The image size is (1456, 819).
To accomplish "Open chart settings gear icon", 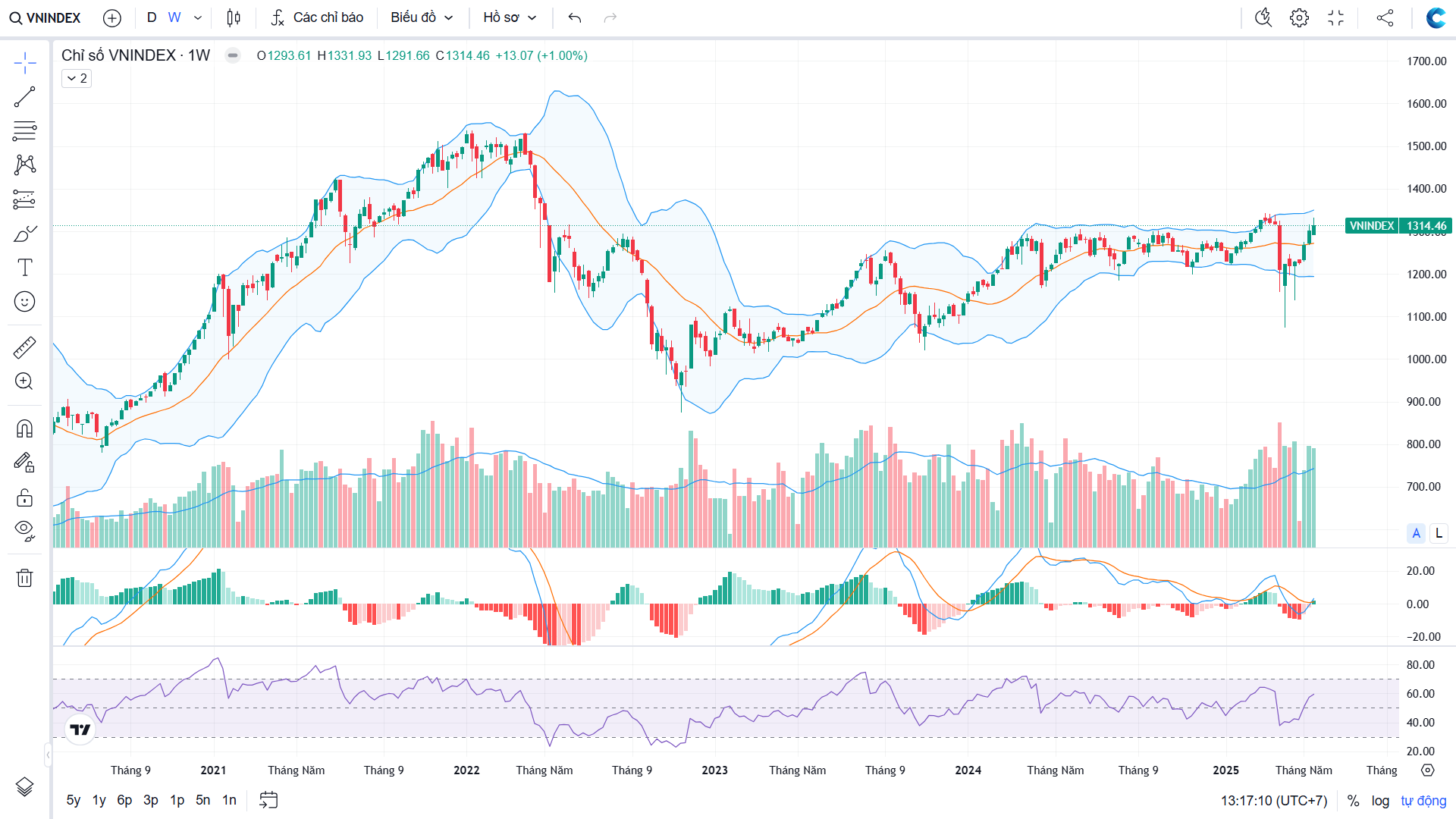I will point(1299,17).
